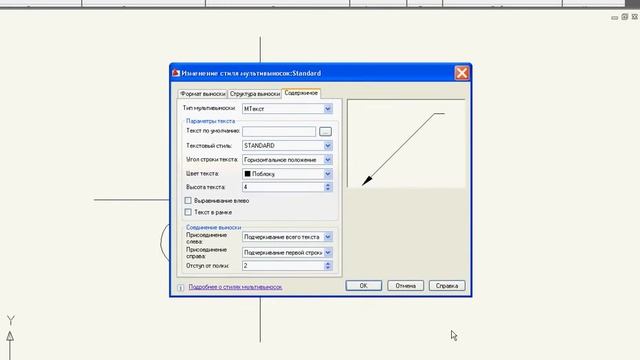640x360 pixels.
Task: Enable the Выравнивание влево checkbox
Action: [x=188, y=200]
